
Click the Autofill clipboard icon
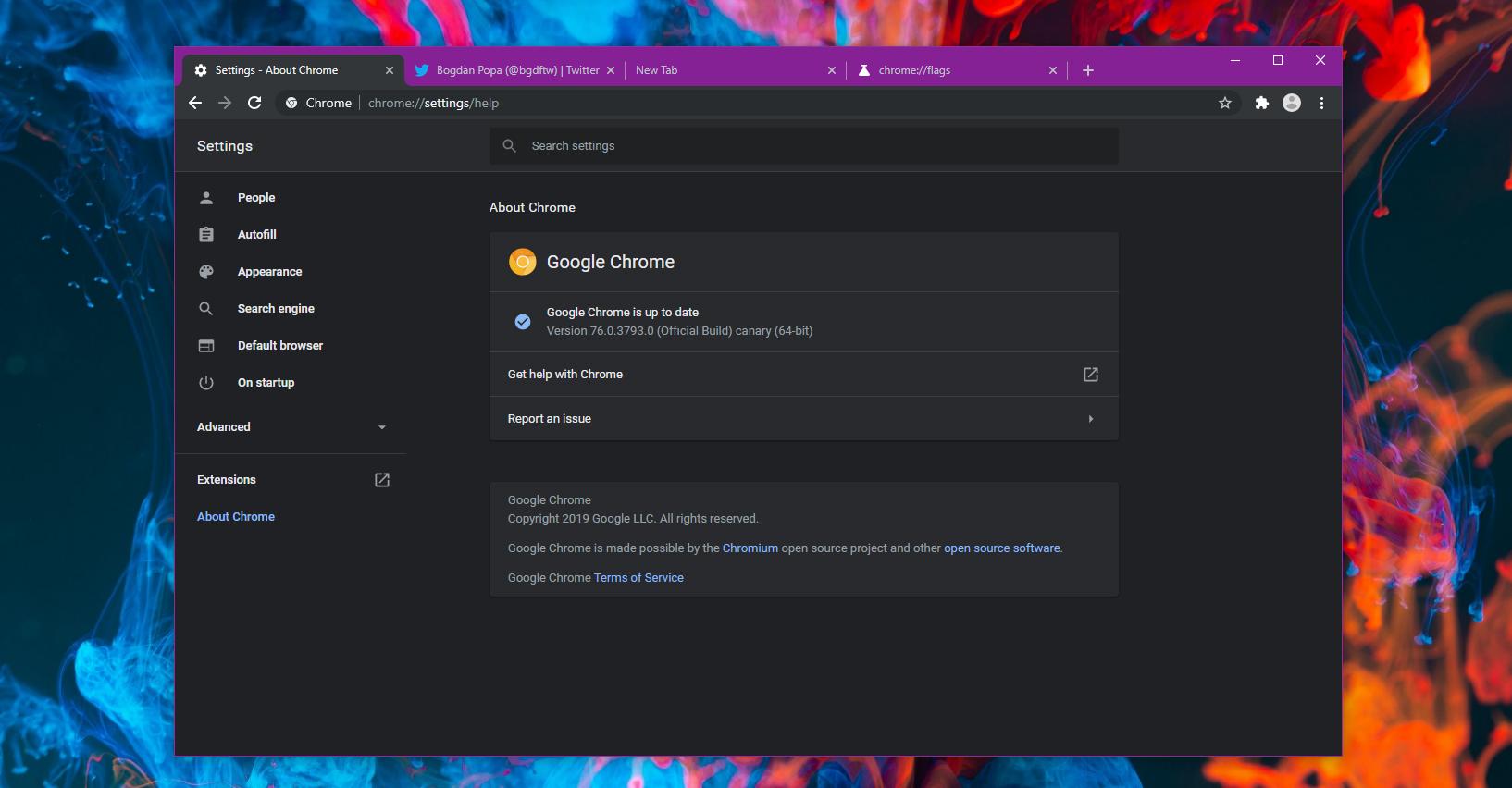pos(206,235)
